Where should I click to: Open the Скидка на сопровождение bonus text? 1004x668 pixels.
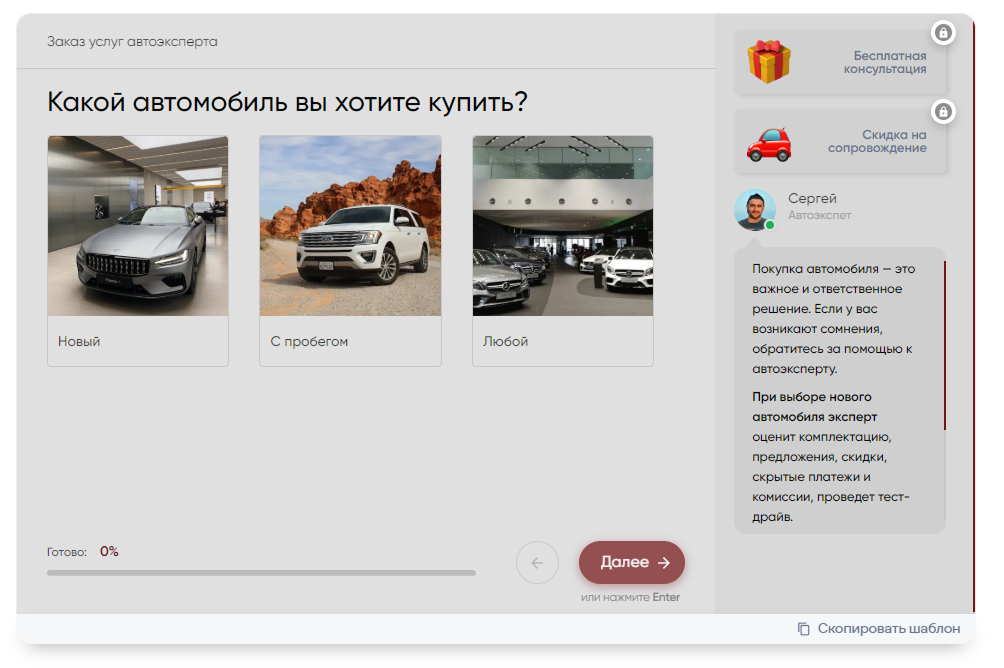pos(876,141)
